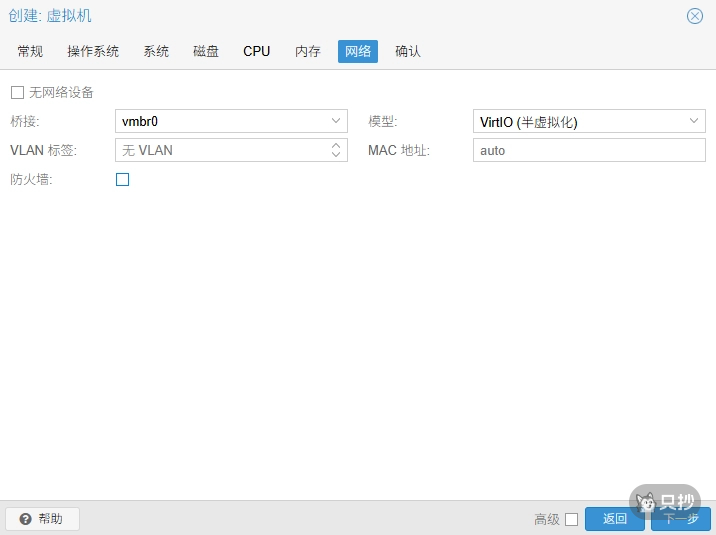
Task: Click the help question mark icon
Action: pos(26,519)
